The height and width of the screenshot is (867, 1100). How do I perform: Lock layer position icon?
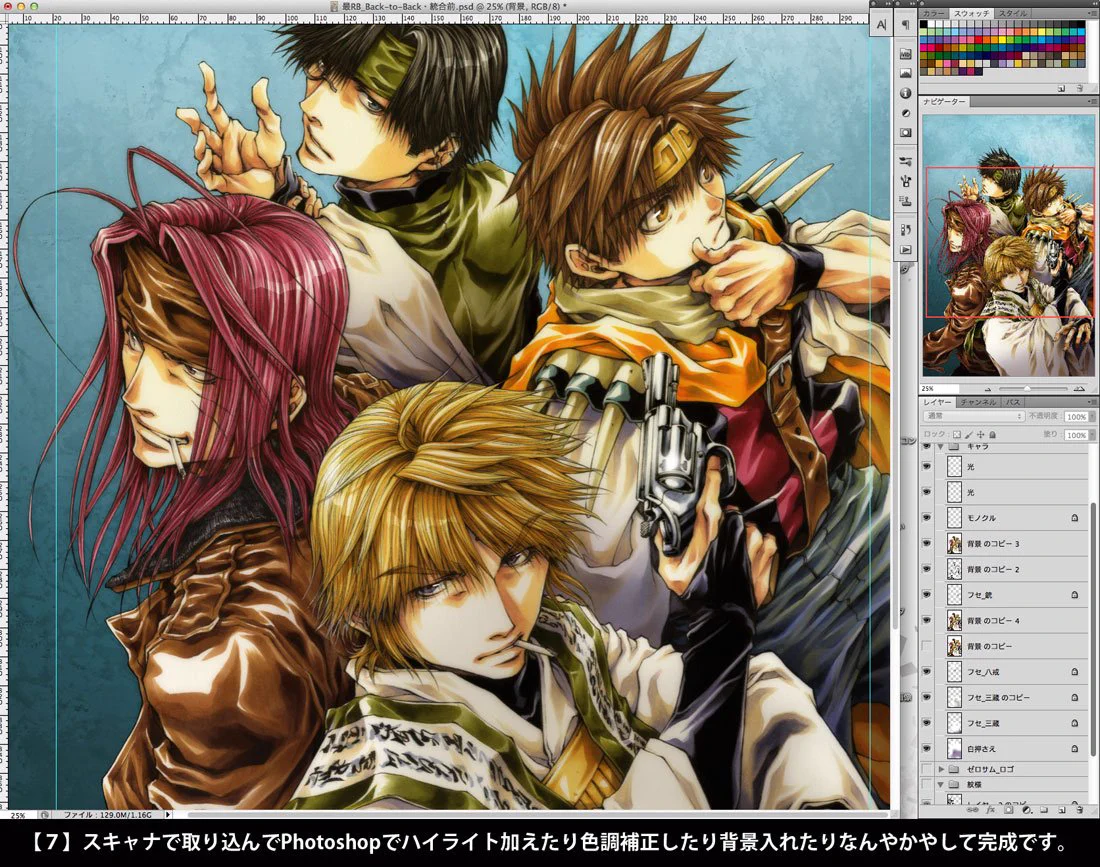tap(981, 435)
